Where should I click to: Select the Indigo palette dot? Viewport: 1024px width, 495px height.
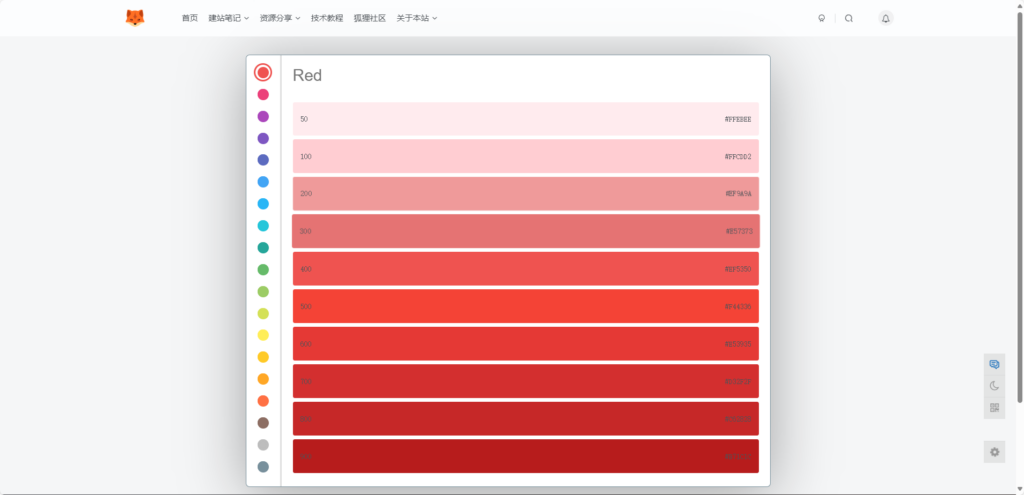tap(263, 160)
